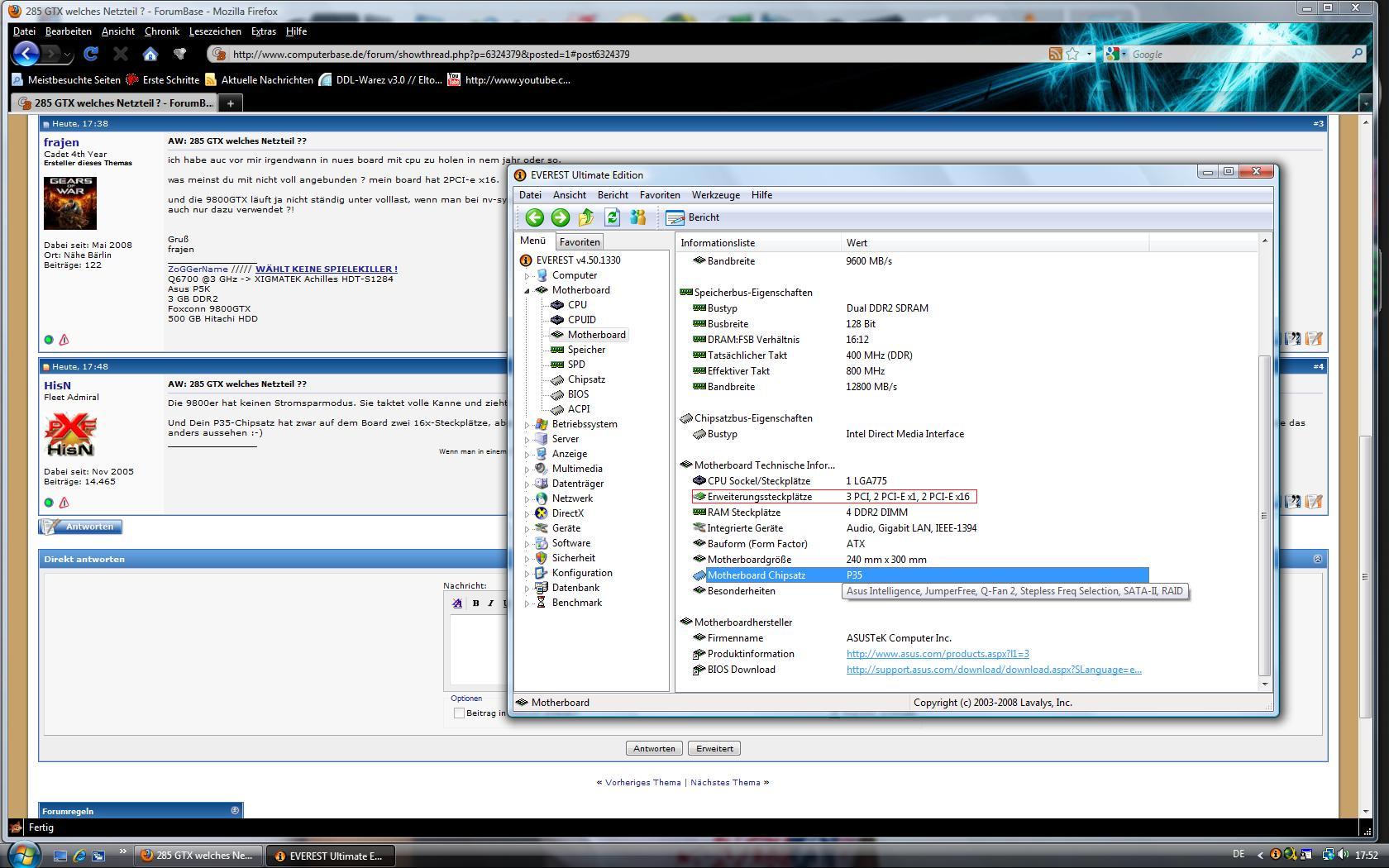
Task: Open the Windows Start menu
Action: [23, 855]
